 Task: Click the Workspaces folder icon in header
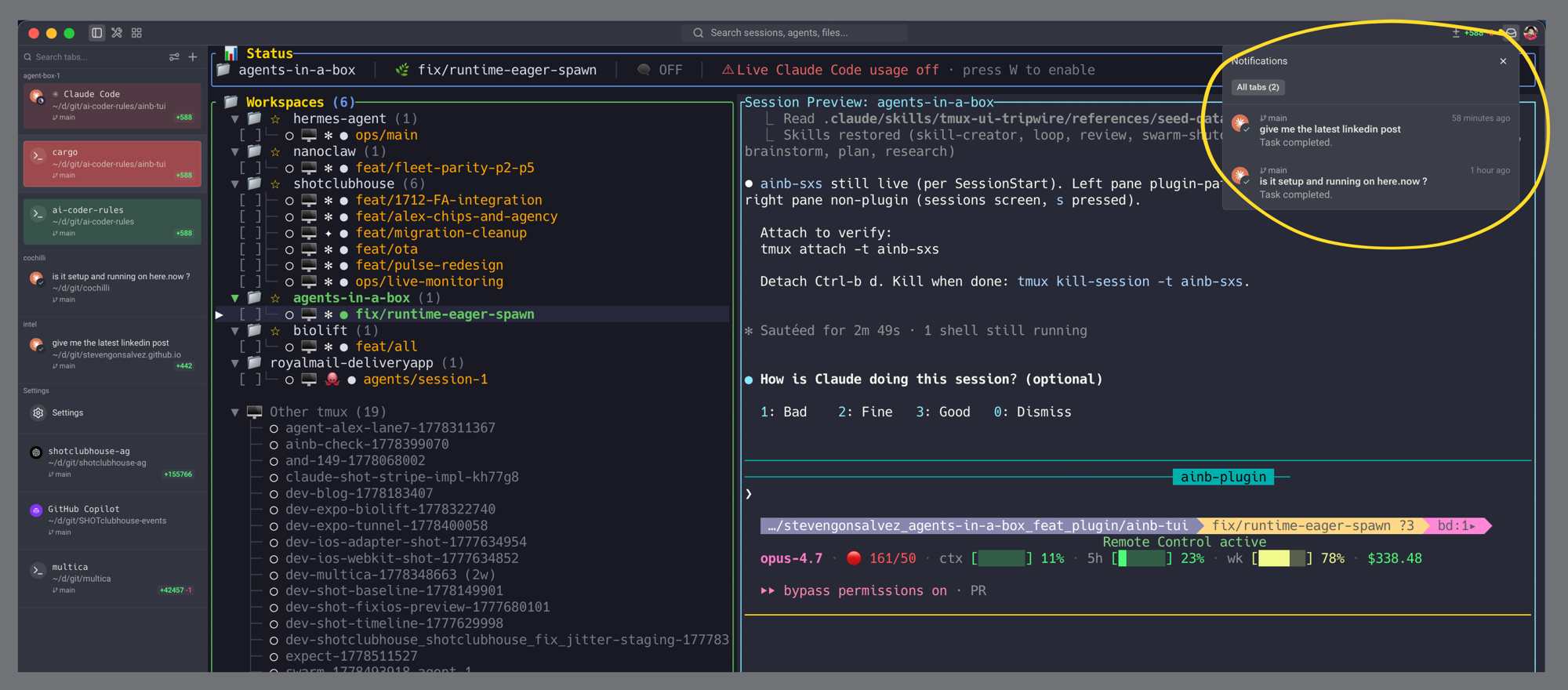(x=230, y=102)
